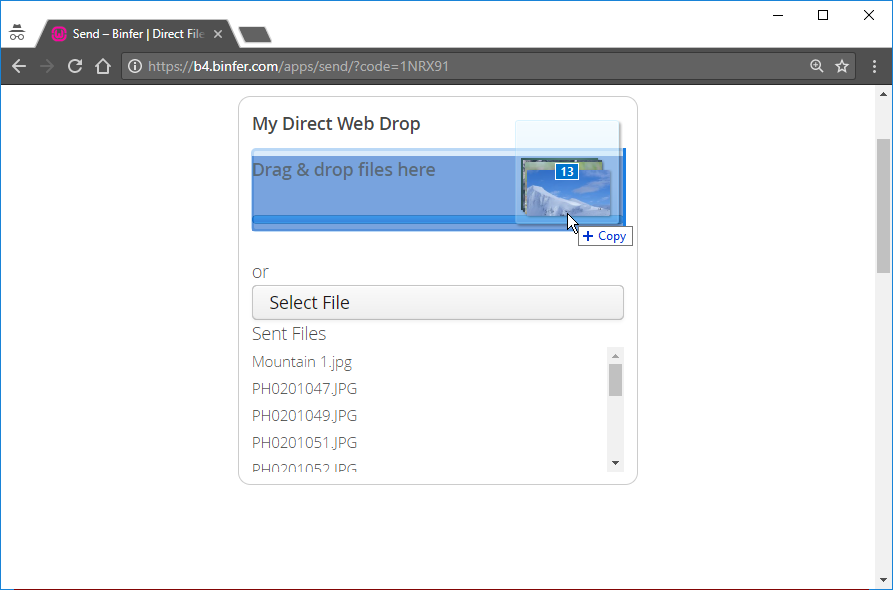893x590 pixels.
Task: Click the page scrollbar up arrow
Action: click(x=883, y=94)
